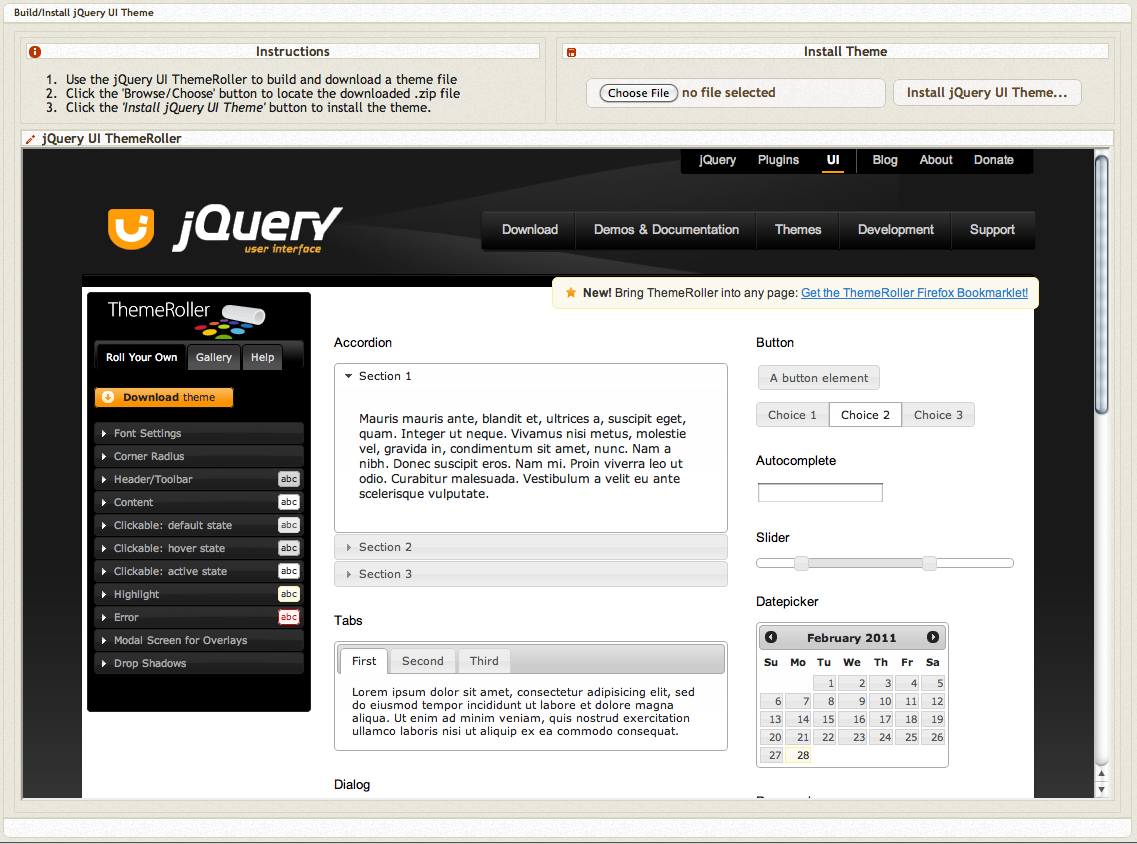The image size is (1137, 844).
Task: Click Install jQuery UI Theme button
Action: click(987, 93)
